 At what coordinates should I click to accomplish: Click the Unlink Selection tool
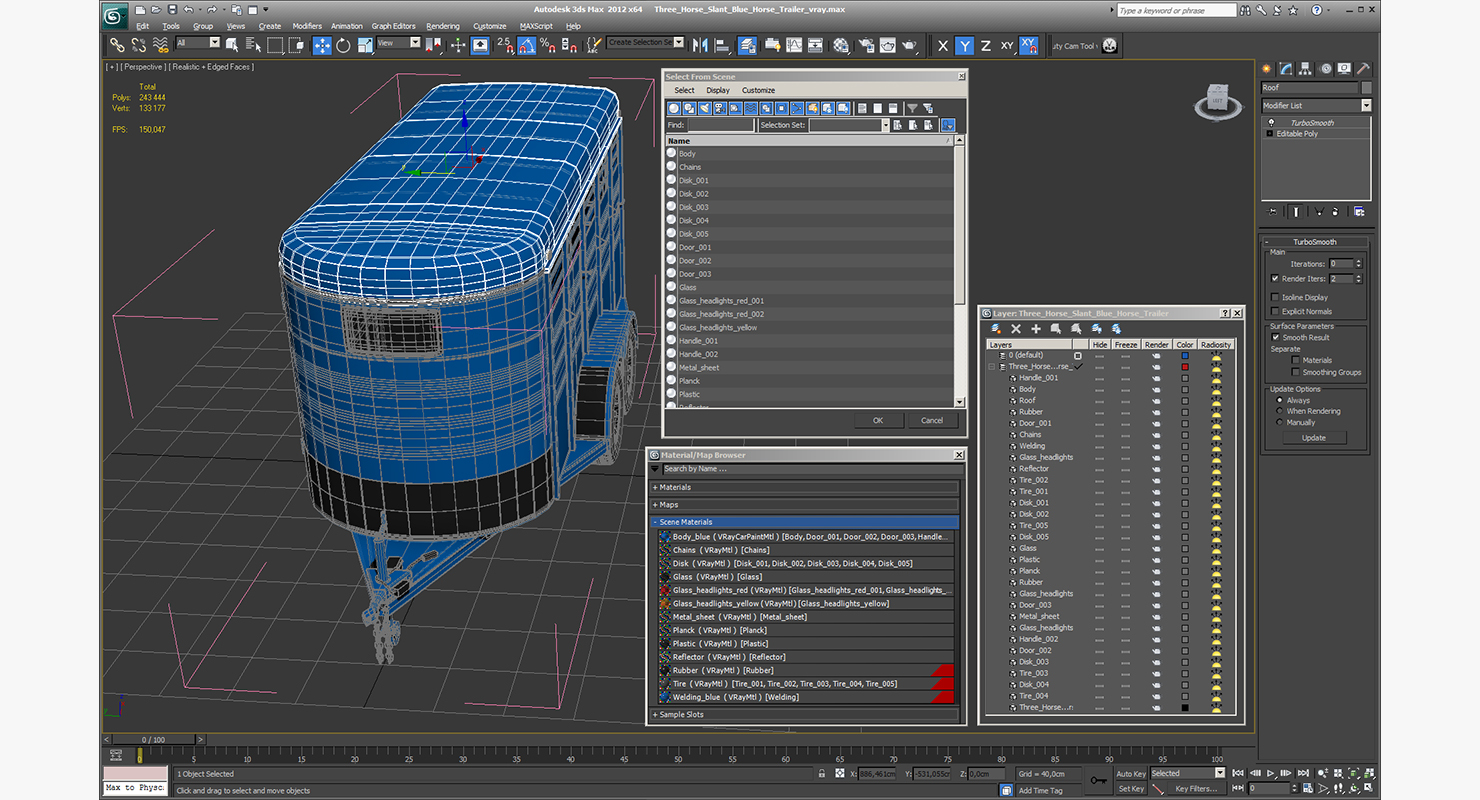pos(138,45)
